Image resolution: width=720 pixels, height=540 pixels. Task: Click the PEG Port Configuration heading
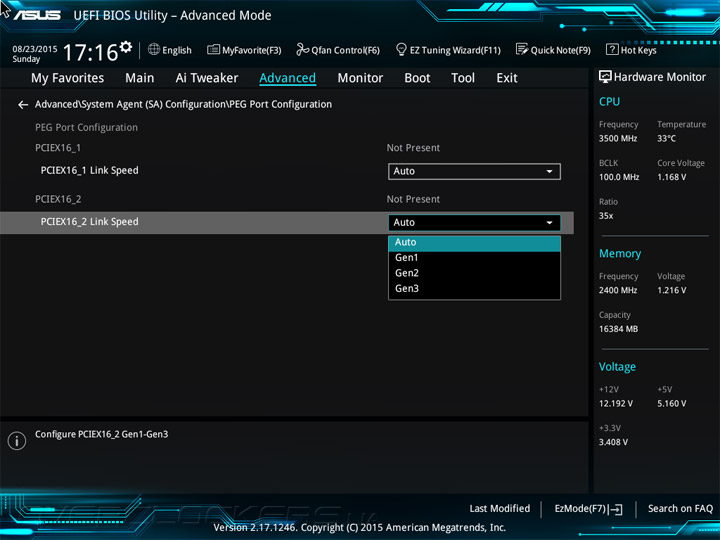[x=86, y=128]
